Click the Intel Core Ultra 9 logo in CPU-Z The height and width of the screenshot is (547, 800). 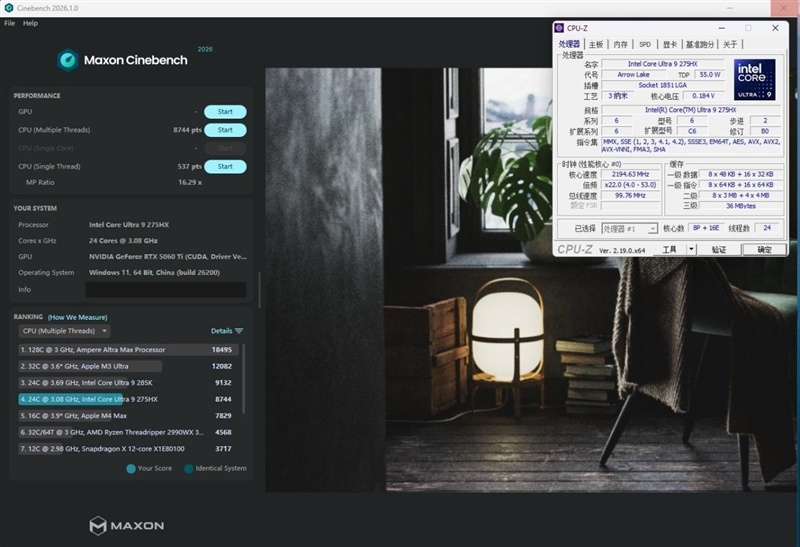click(755, 80)
